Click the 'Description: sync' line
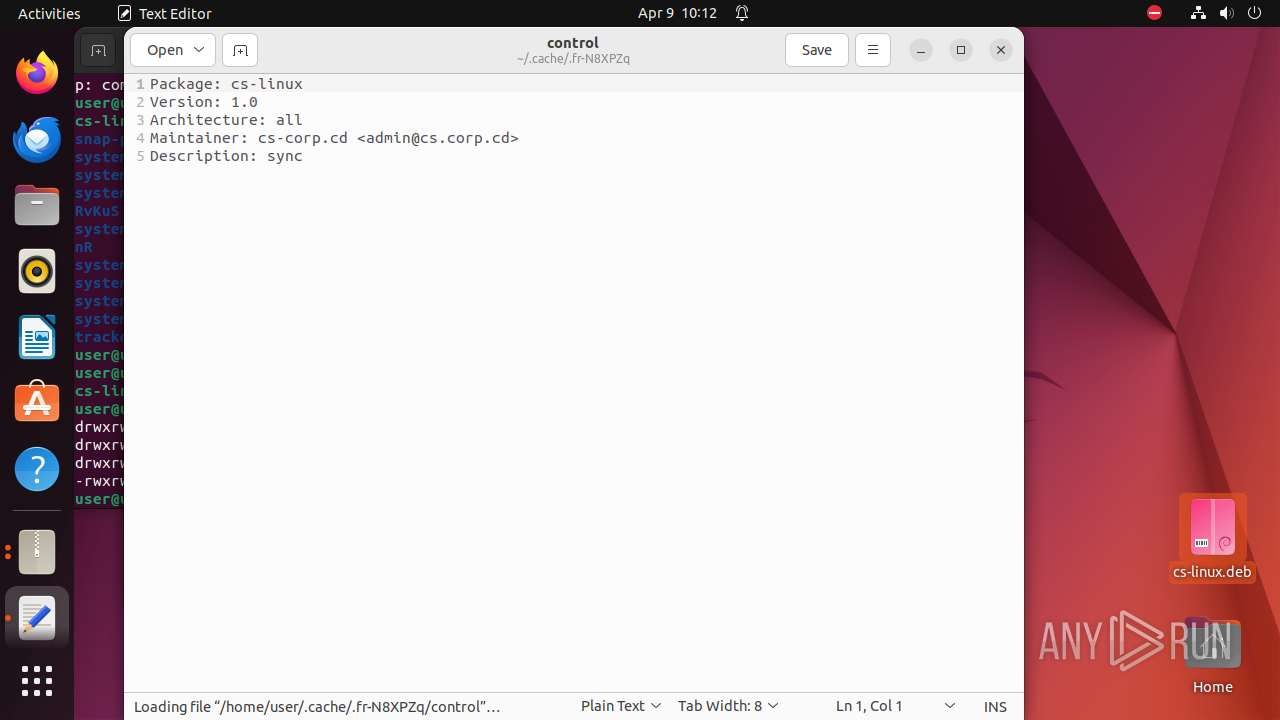The width and height of the screenshot is (1280, 720). point(226,156)
